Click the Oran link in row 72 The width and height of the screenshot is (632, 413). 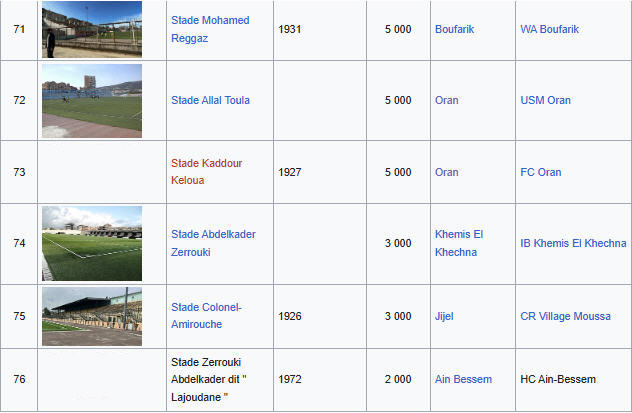[447, 100]
